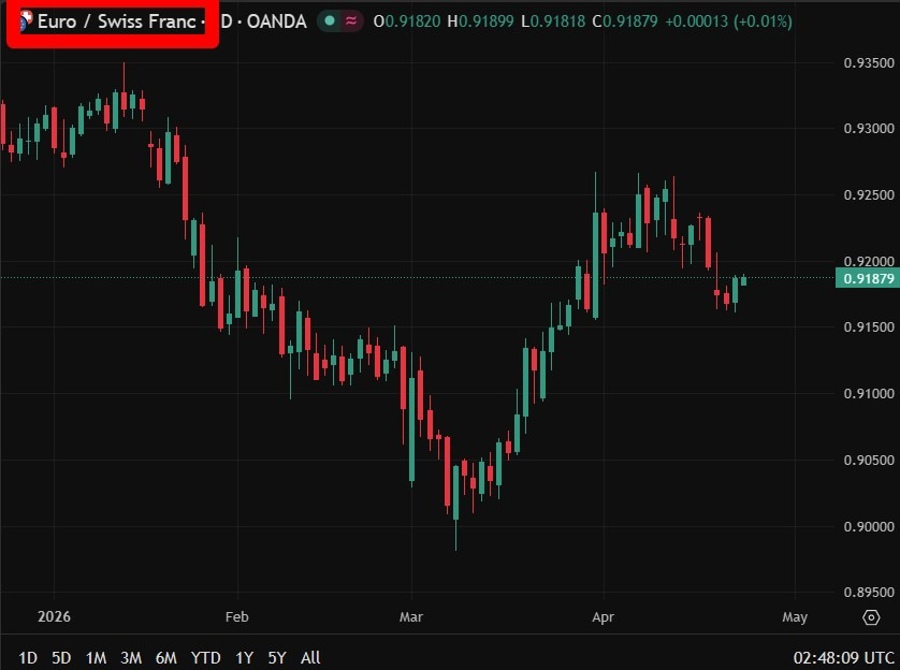
Task: Open chart settings gear icon
Action: pos(871,617)
